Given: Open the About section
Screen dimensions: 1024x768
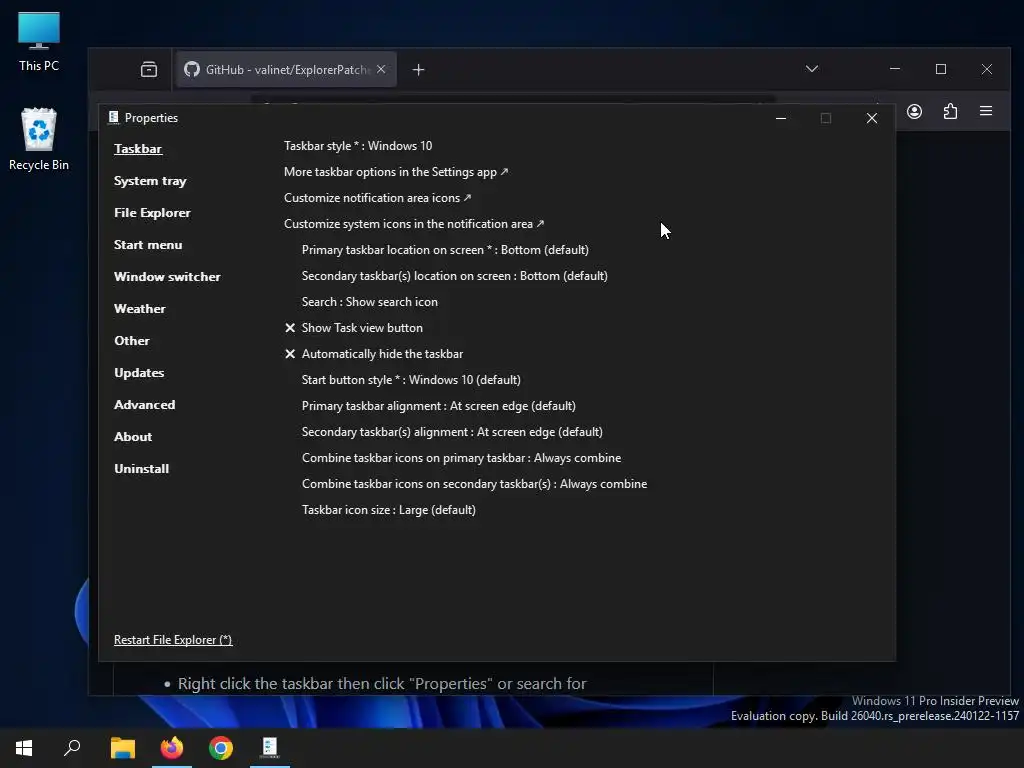Looking at the screenshot, I should [x=133, y=437].
